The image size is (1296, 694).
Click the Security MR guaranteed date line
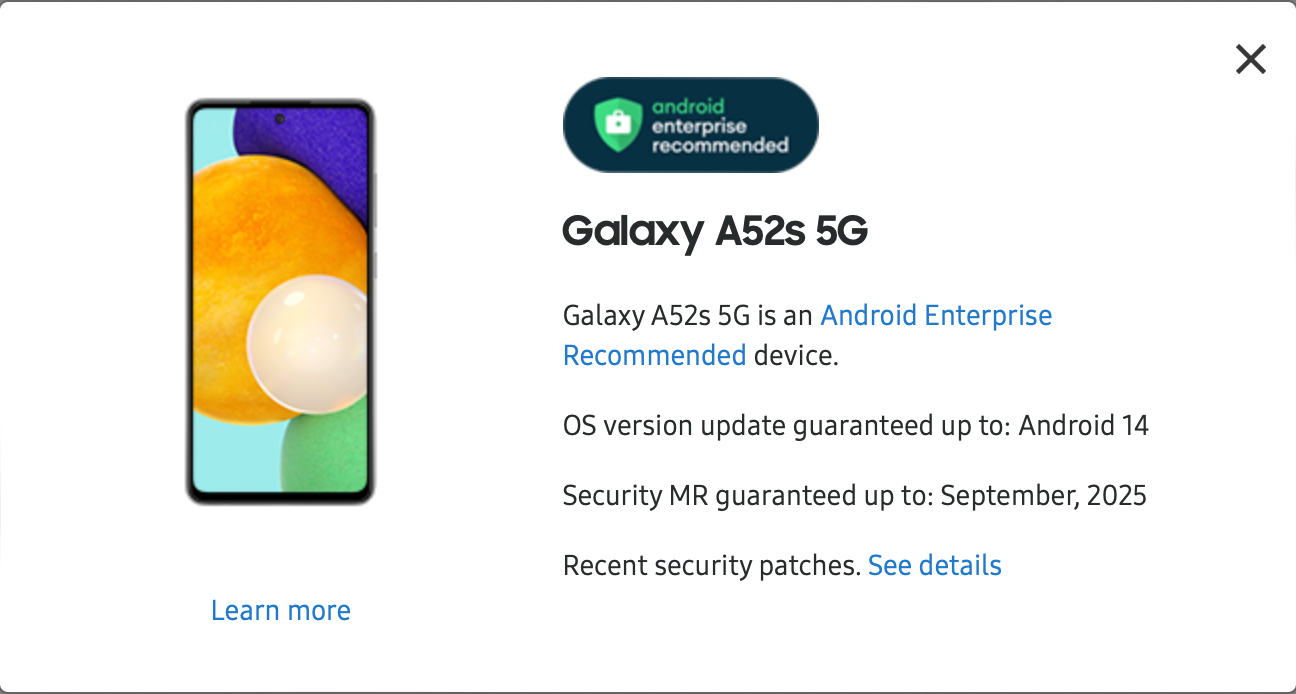(x=855, y=495)
